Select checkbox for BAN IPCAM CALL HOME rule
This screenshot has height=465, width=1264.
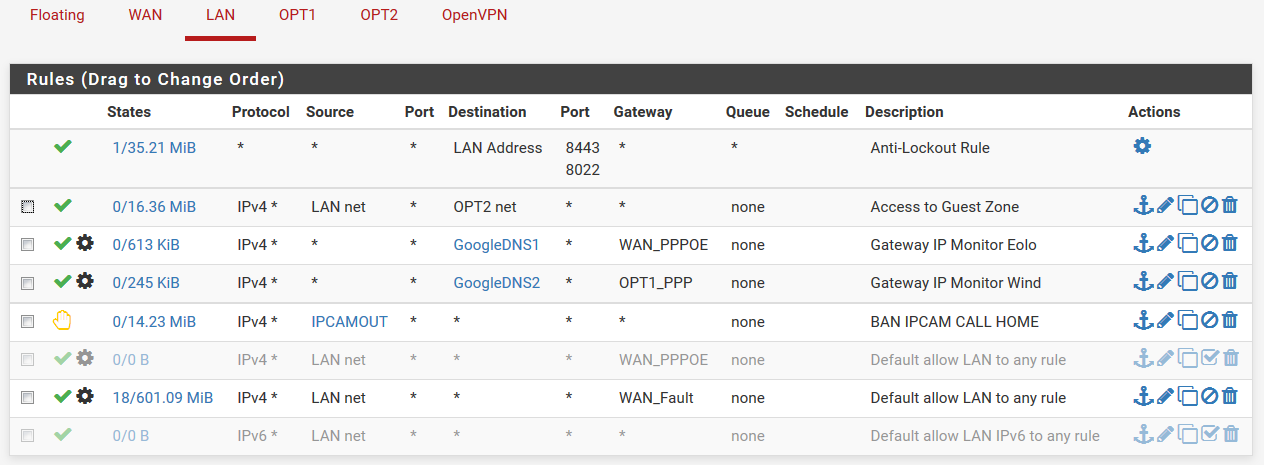[x=28, y=322]
